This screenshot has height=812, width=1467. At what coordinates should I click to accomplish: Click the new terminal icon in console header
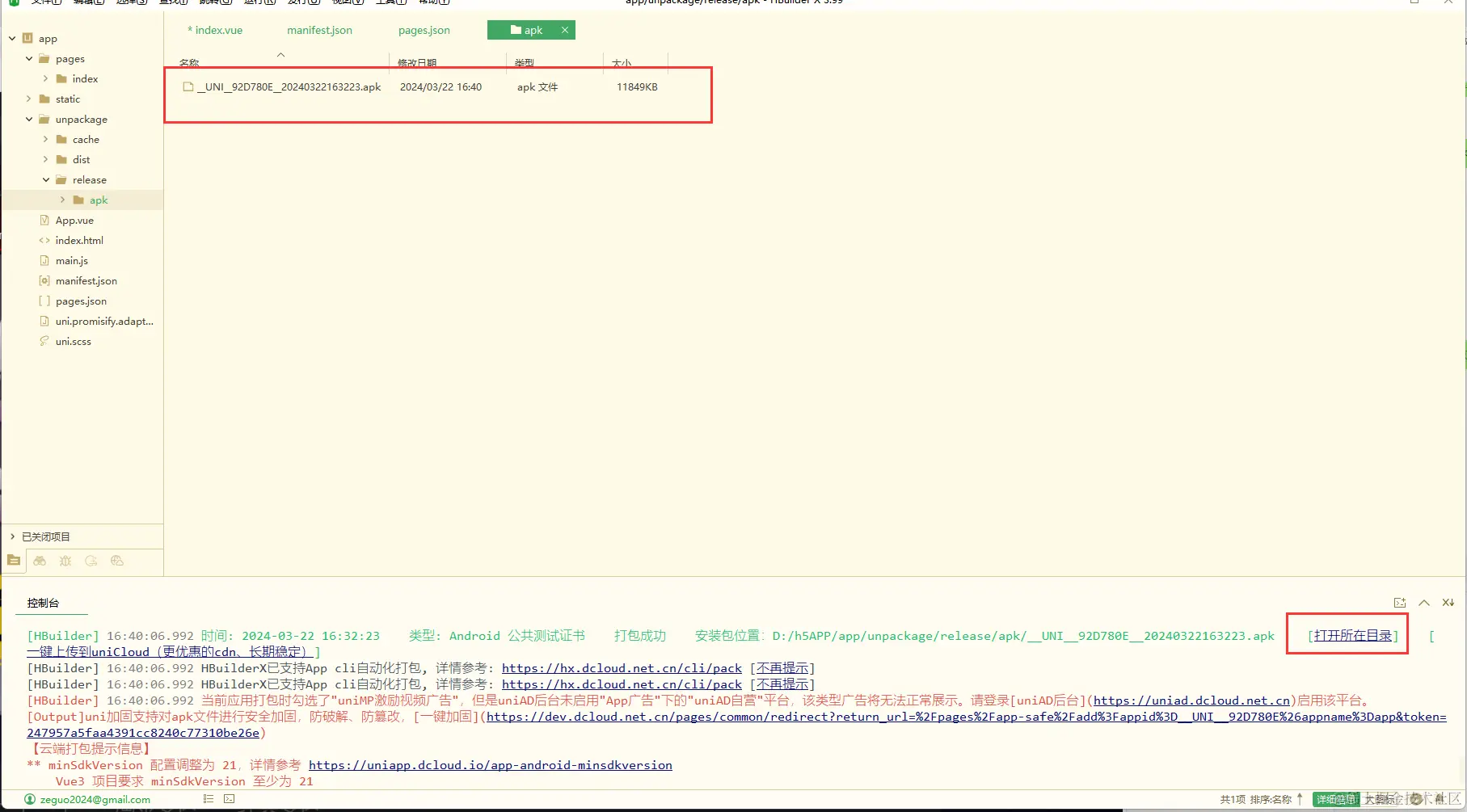(1400, 603)
